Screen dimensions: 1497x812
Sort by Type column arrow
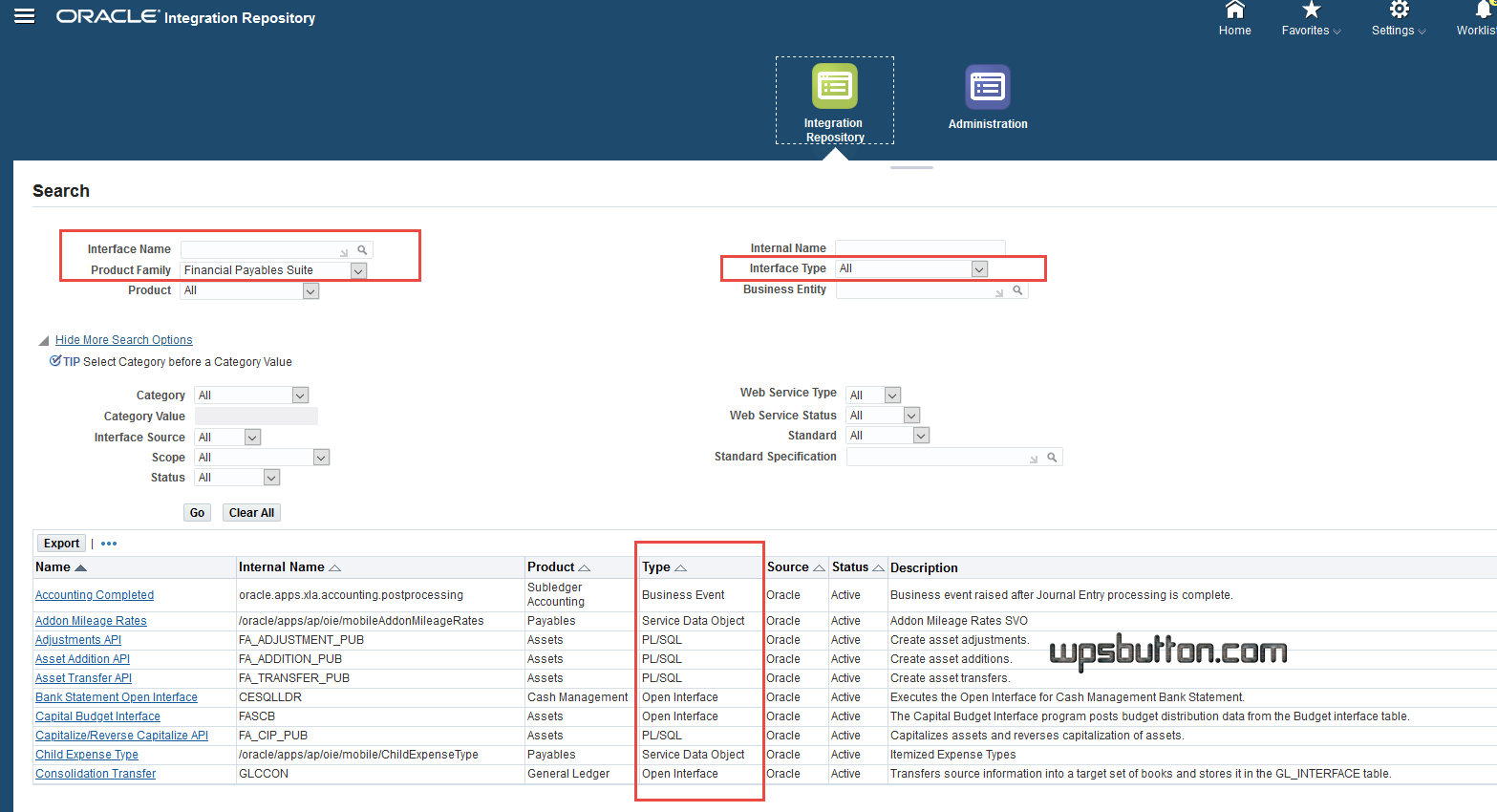pos(680,567)
